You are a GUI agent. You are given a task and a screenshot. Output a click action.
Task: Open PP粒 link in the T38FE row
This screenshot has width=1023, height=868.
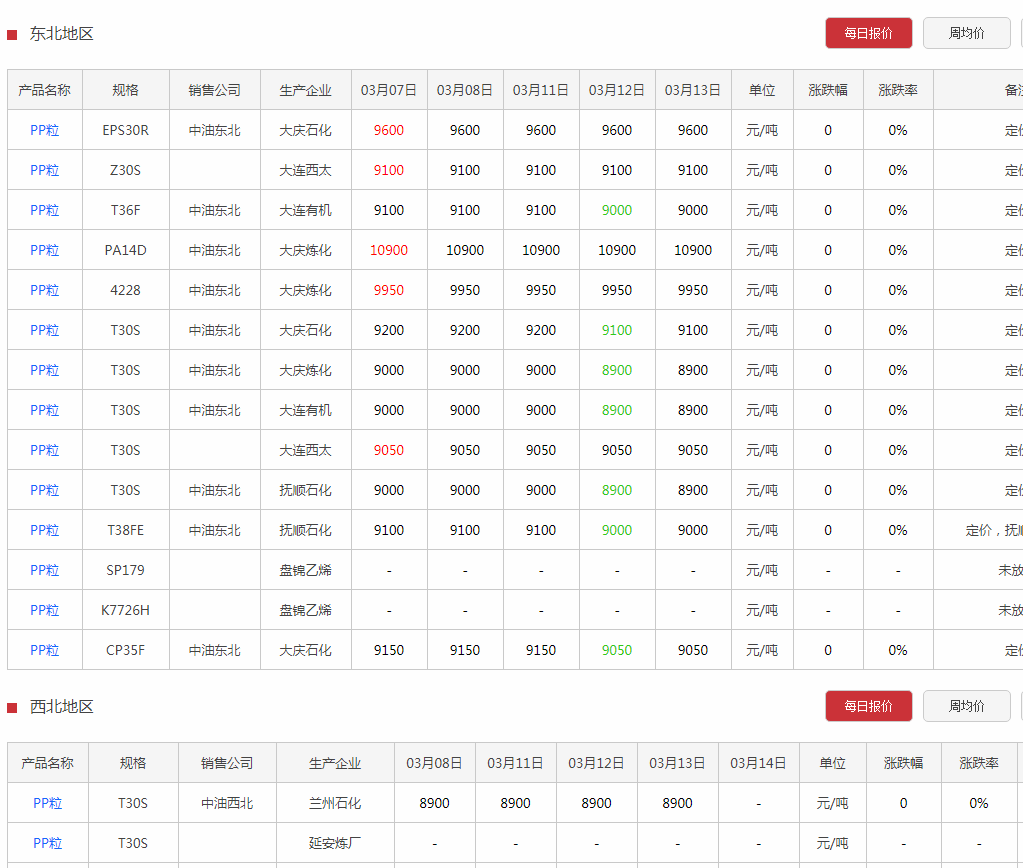[x=45, y=530]
